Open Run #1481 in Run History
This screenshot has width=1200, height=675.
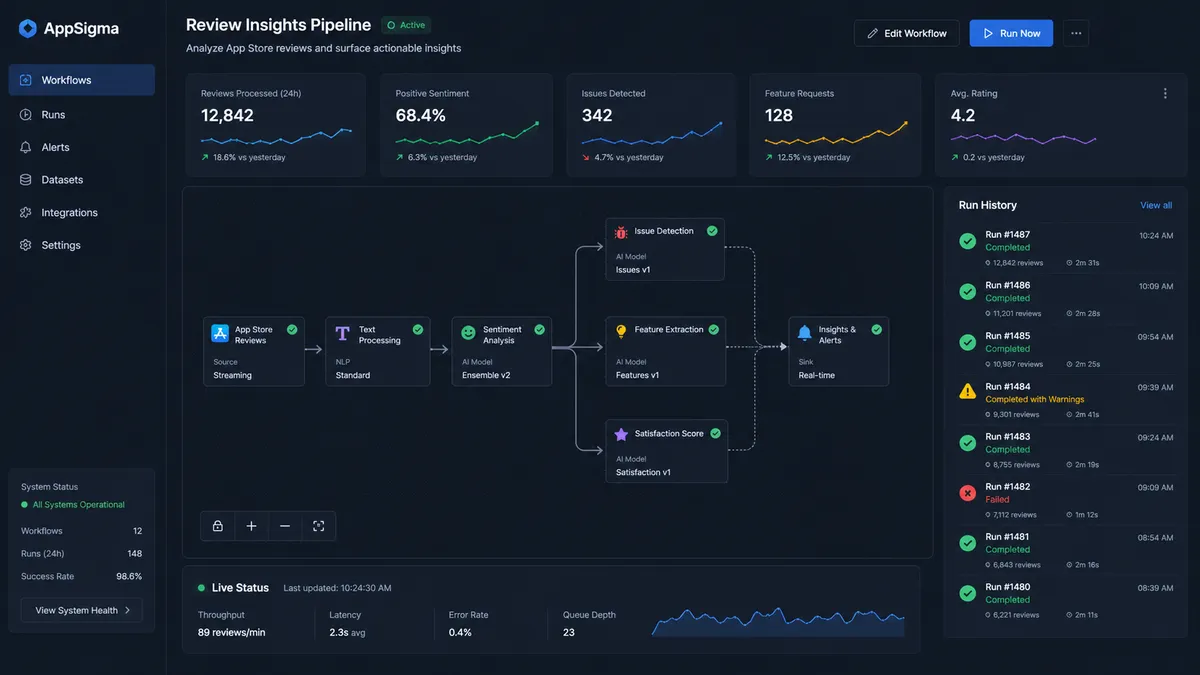(1066, 550)
